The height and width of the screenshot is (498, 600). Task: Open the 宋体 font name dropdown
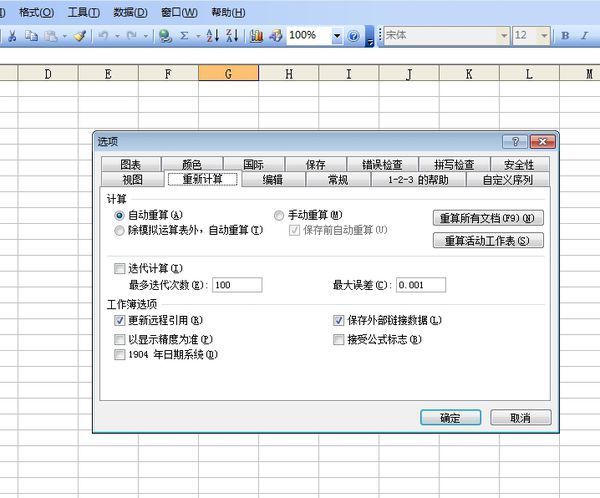pyautogui.click(x=504, y=36)
